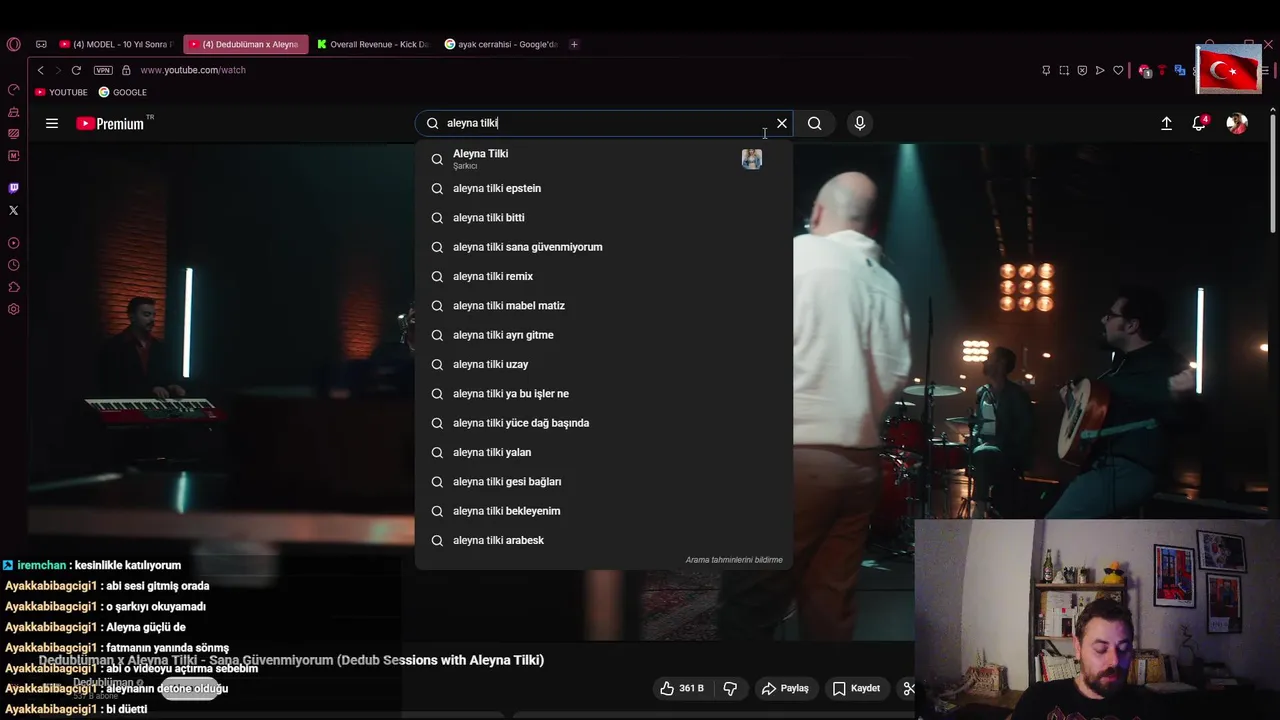Open the Twitch sidebar panel
The image size is (1280, 720).
pos(13,188)
